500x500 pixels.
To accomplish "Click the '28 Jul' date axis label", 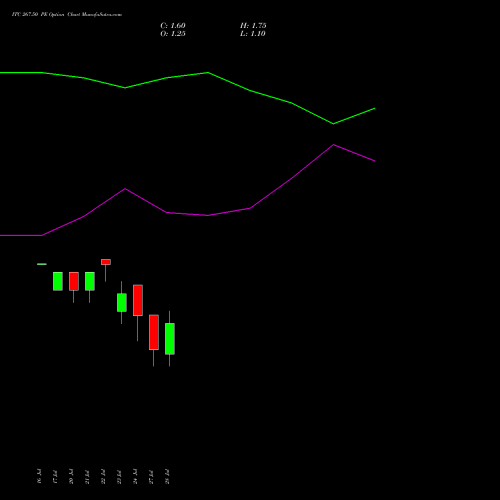I will pyautogui.click(x=167, y=476).
